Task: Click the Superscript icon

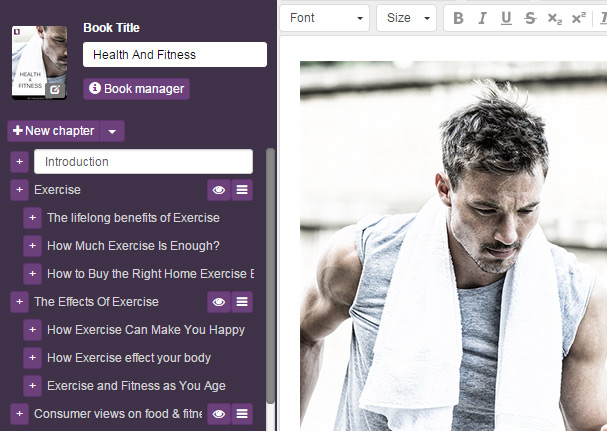Action: 578,18
